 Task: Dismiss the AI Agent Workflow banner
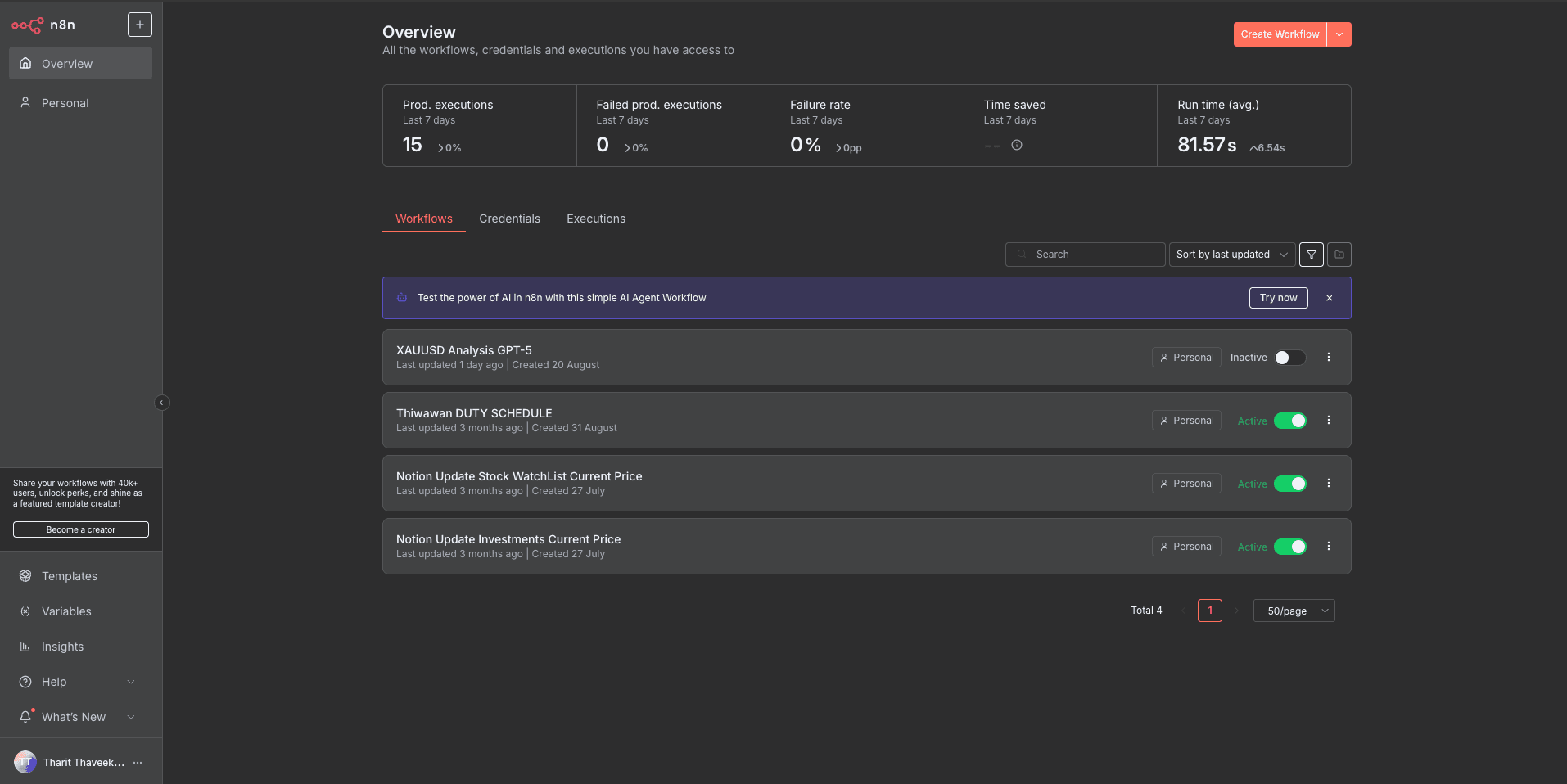pos(1330,298)
